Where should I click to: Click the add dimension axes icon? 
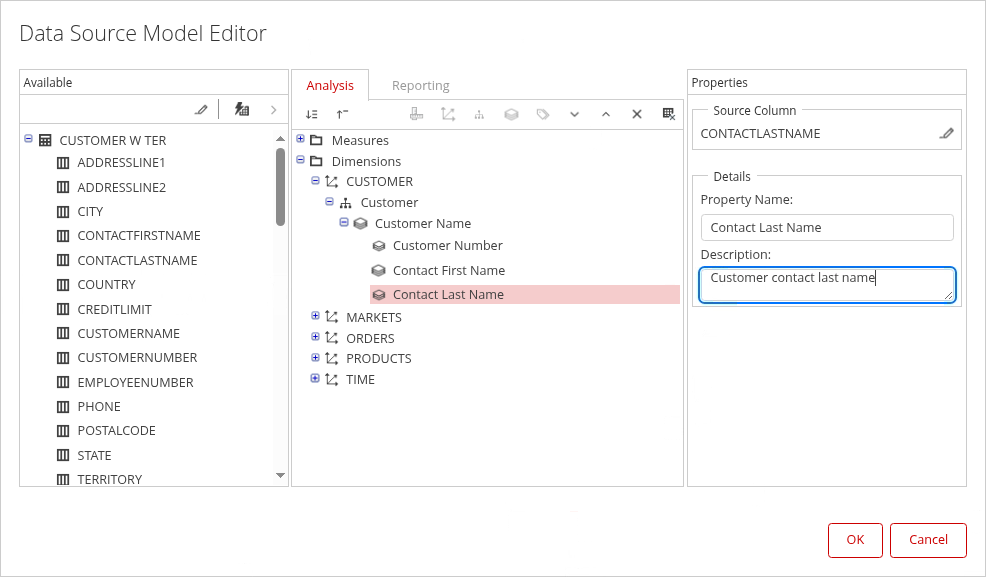click(447, 115)
